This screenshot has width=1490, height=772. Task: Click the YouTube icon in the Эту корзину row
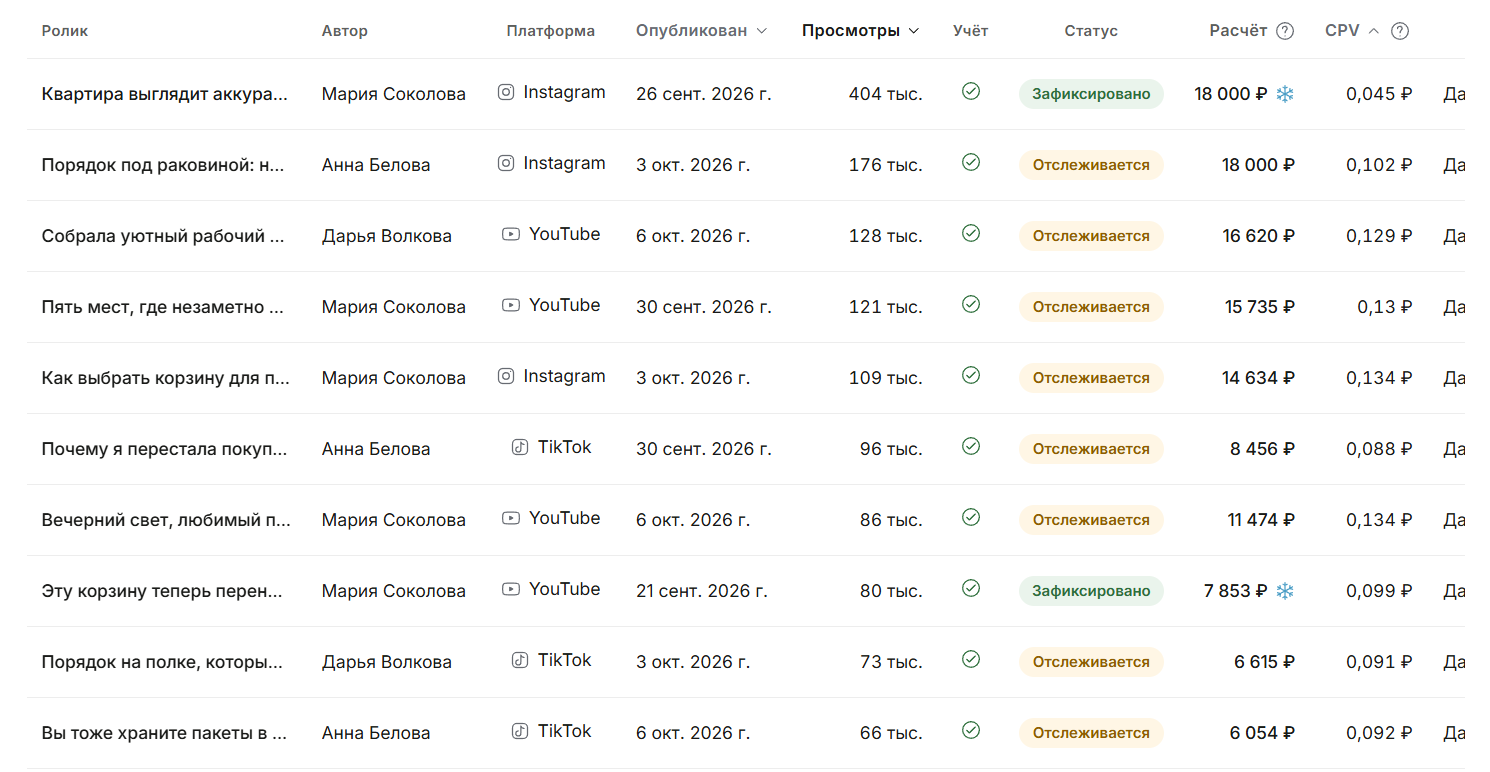511,589
